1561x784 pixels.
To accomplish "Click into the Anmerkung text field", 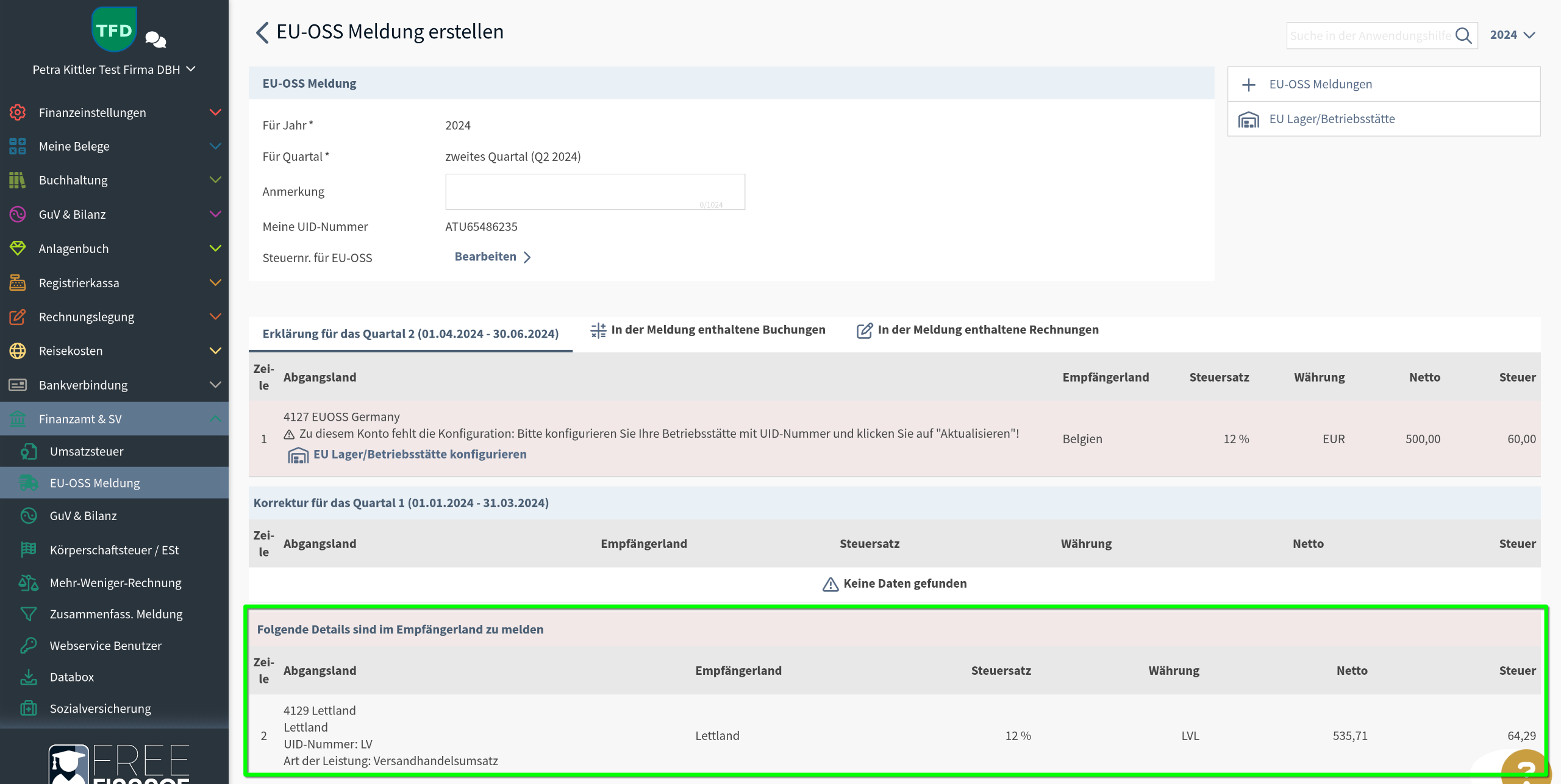I will point(595,191).
